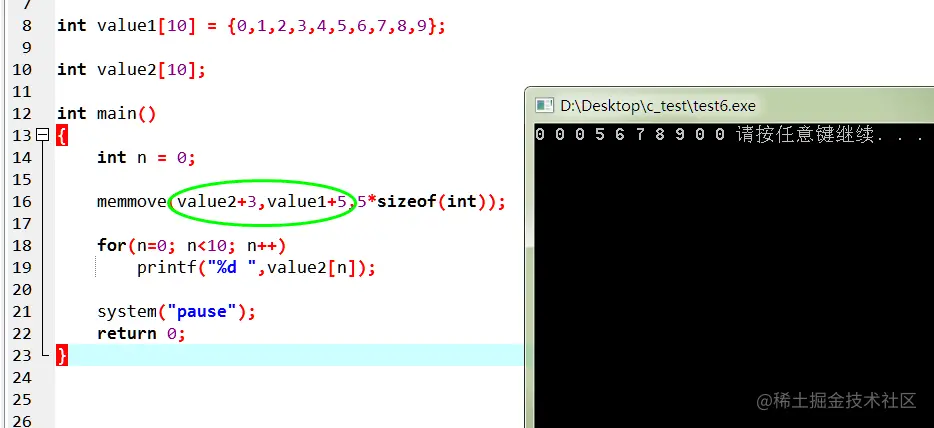Click the n<10 loop condition
934x428 pixels.
click(207, 245)
